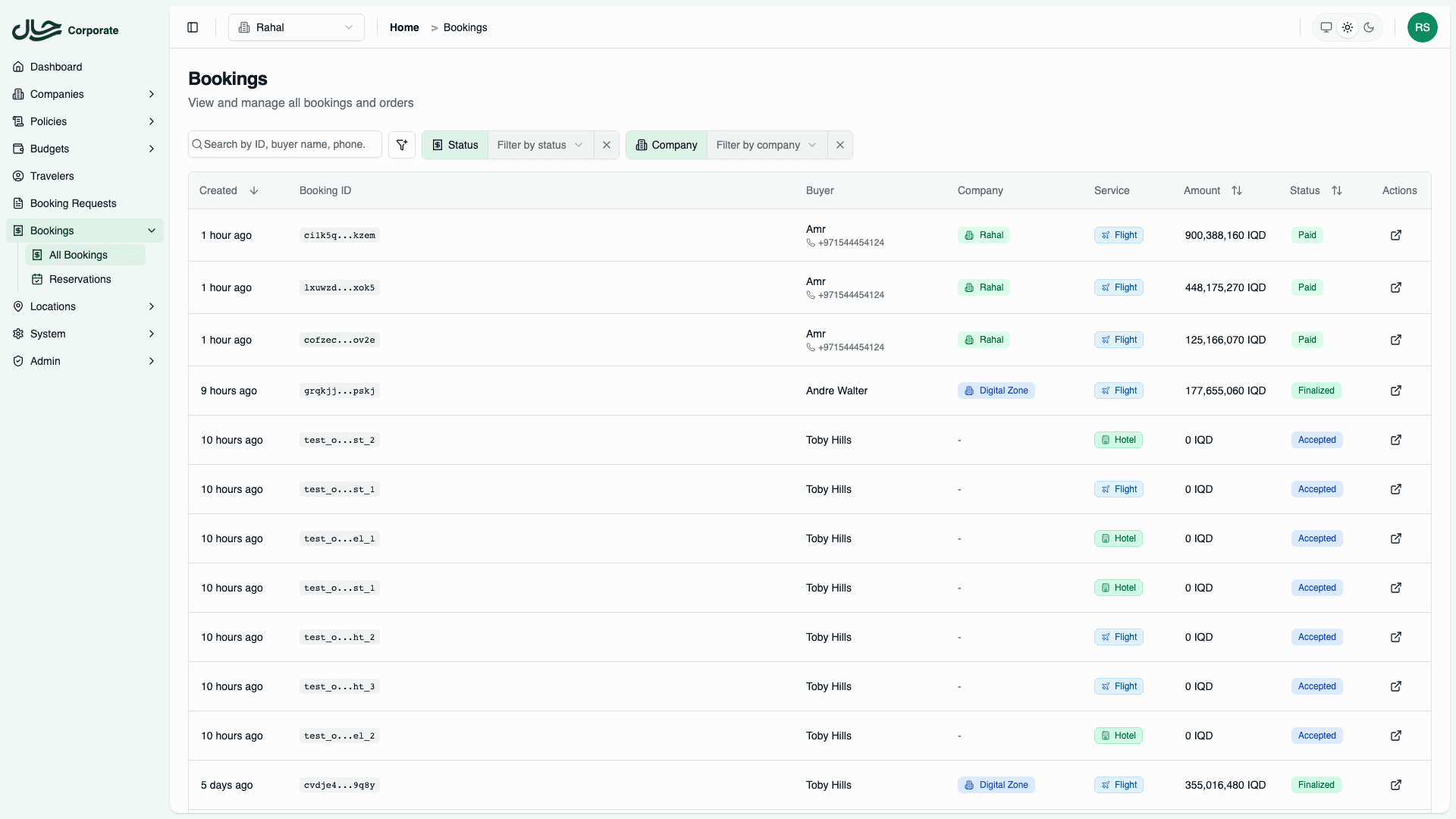The height and width of the screenshot is (819, 1456).
Task: Open the Filter by company dropdown
Action: [x=765, y=145]
